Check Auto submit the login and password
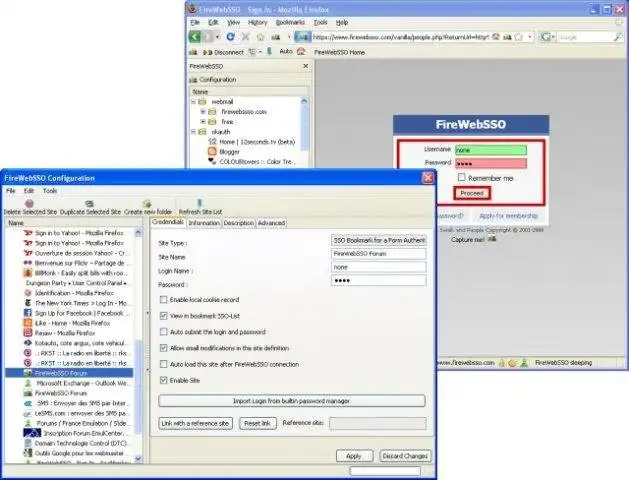This screenshot has height=480, width=629. click(163, 332)
